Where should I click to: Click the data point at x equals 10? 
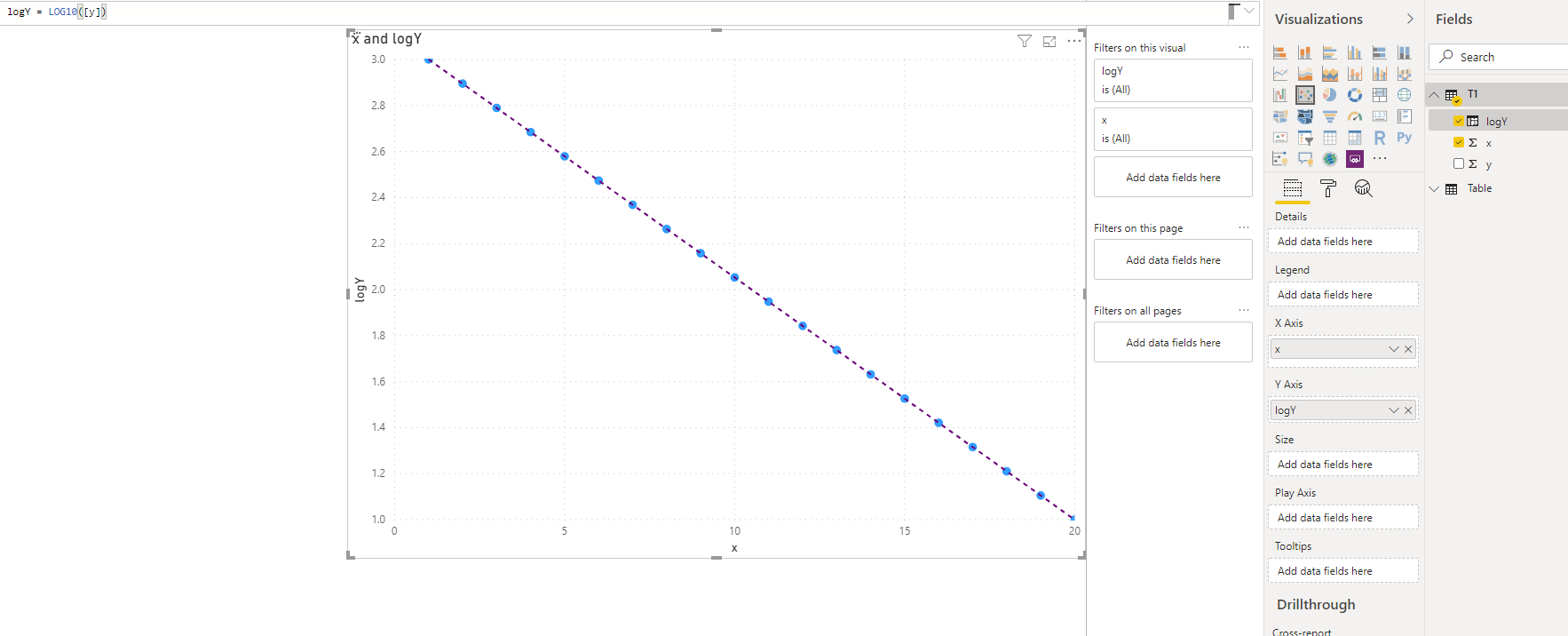pyautogui.click(x=734, y=278)
